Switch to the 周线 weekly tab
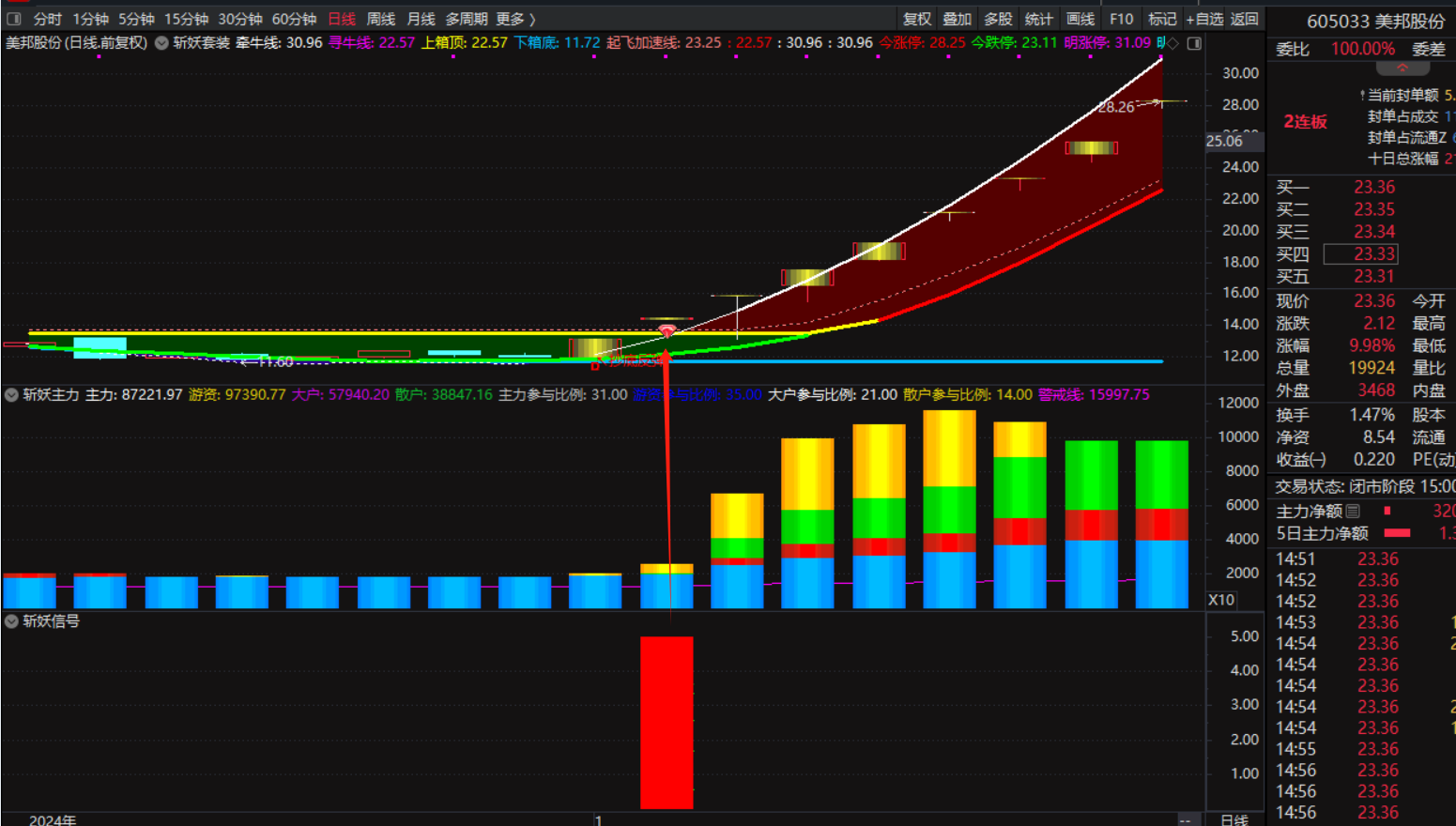1456x826 pixels. pos(380,19)
